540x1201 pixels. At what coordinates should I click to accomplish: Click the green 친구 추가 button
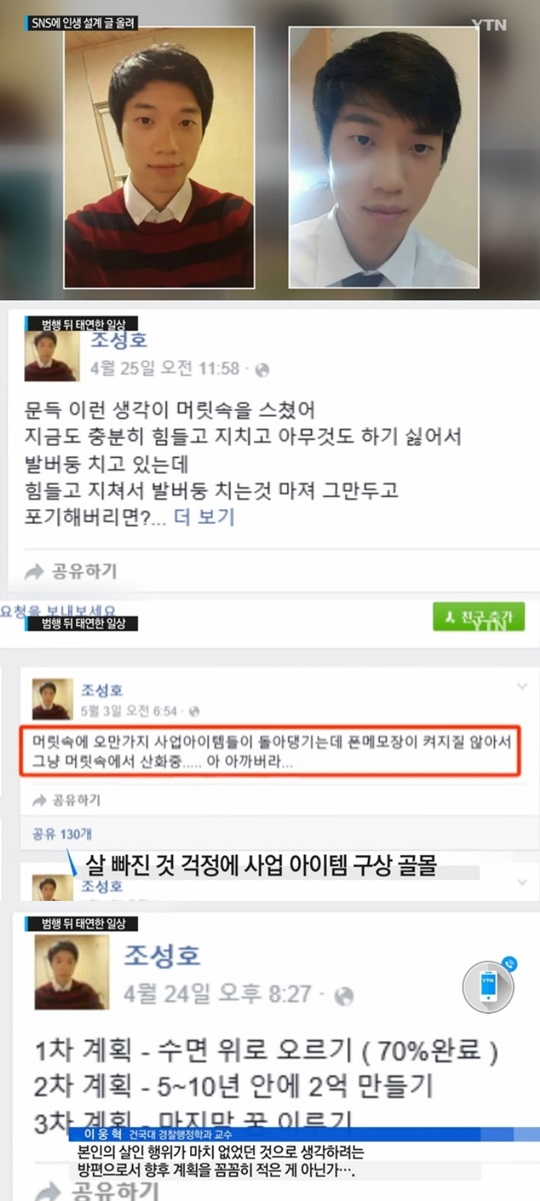coord(478,616)
